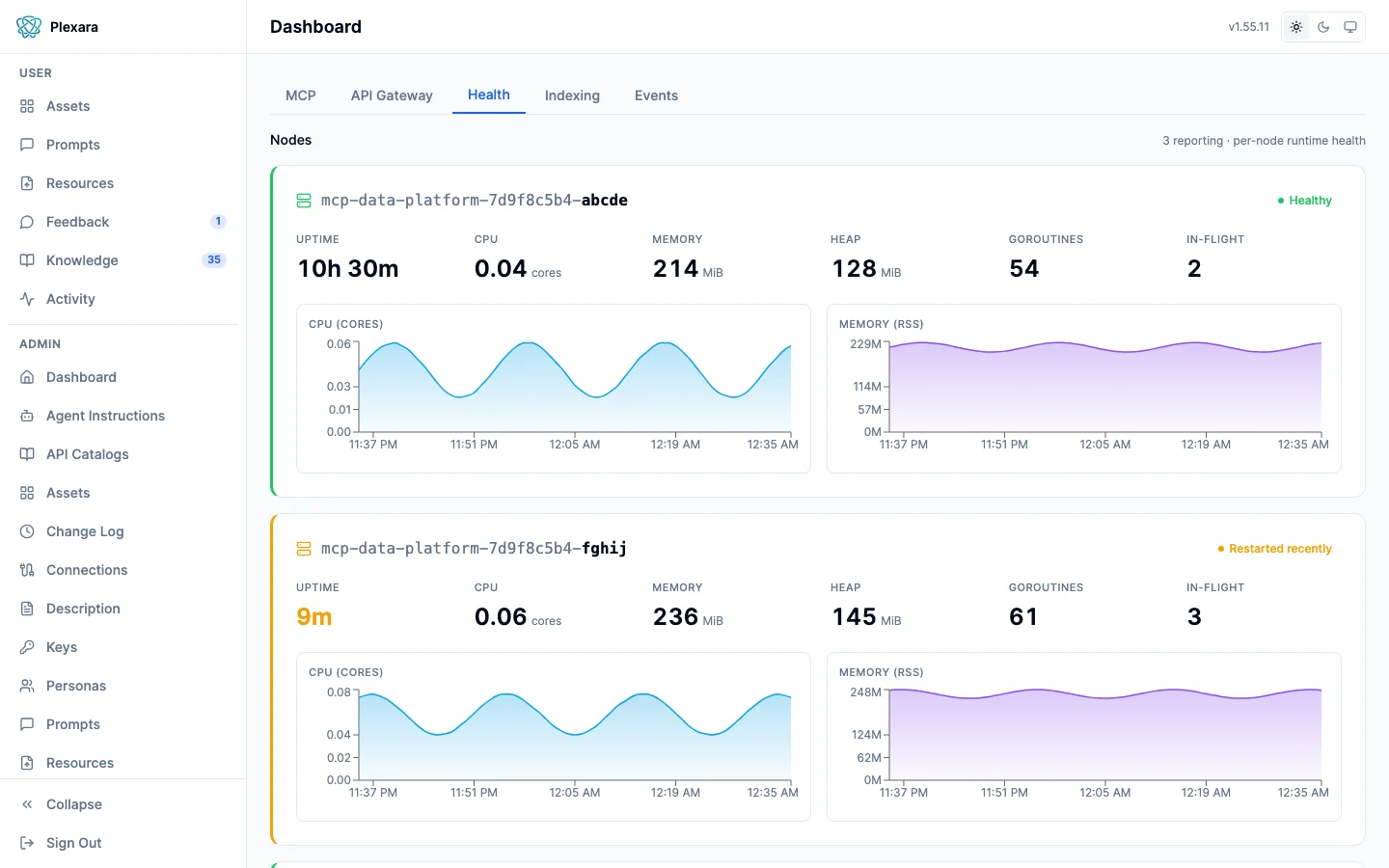Open Knowledge from the sidebar

(x=123, y=260)
